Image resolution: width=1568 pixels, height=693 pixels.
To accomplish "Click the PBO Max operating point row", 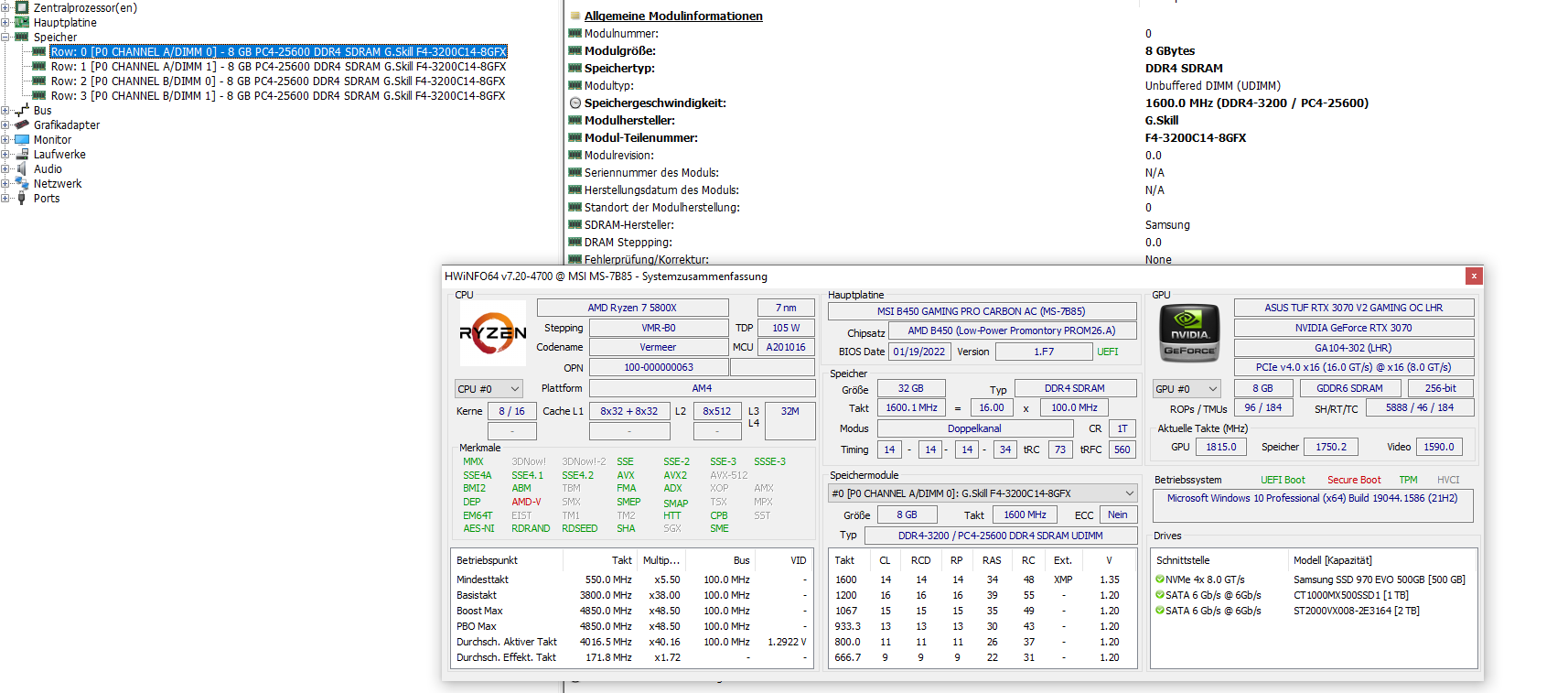I will pos(633,626).
